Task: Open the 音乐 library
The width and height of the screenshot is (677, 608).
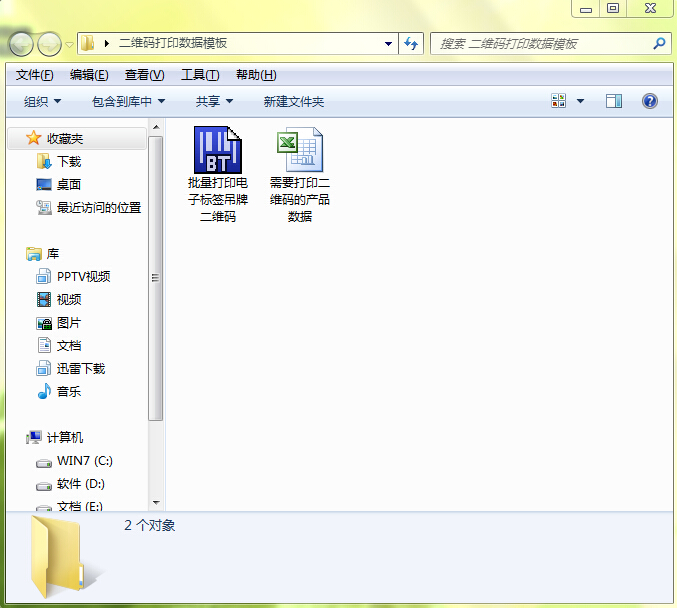Action: [69, 391]
